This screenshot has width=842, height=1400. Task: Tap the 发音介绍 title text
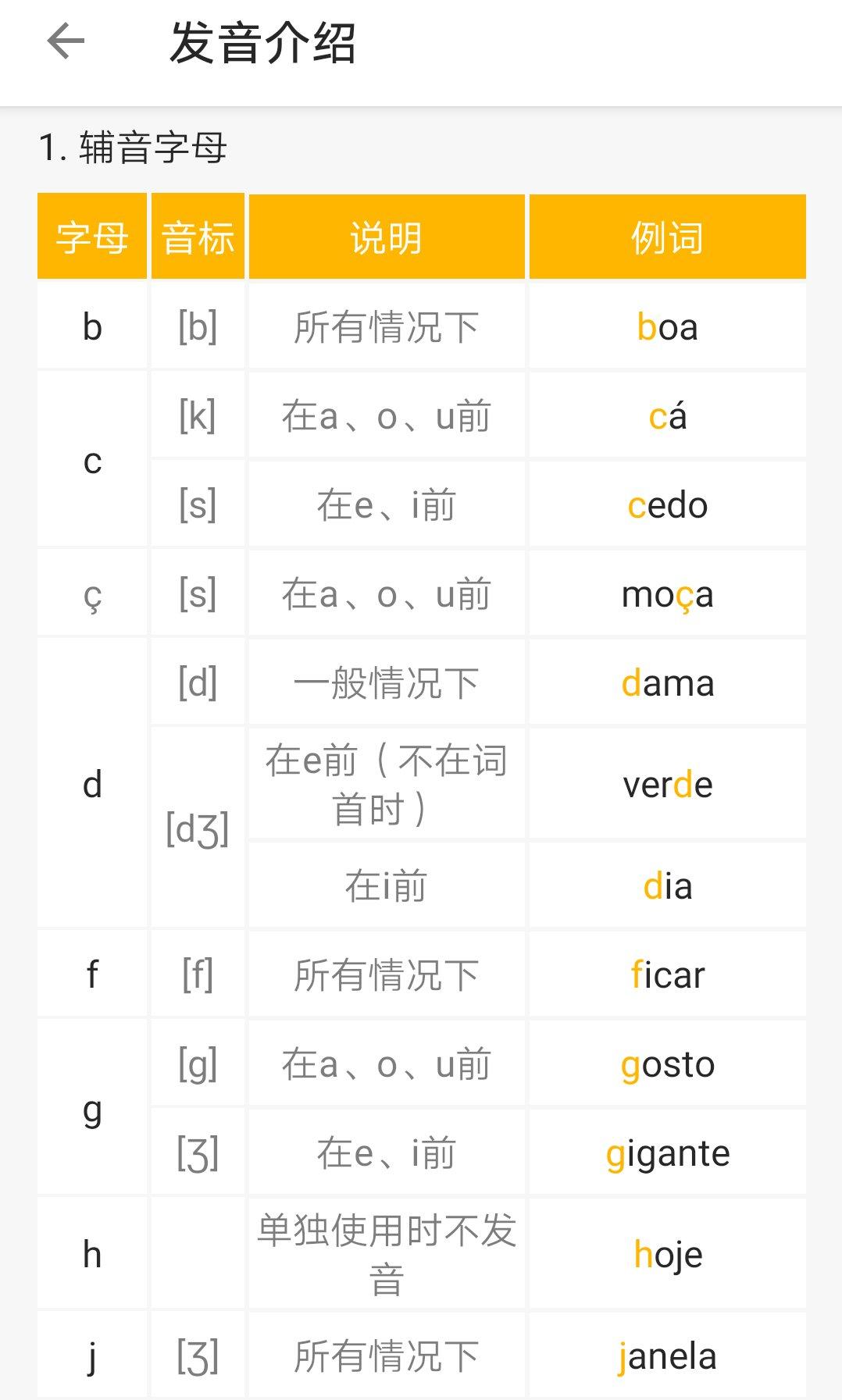point(262,43)
